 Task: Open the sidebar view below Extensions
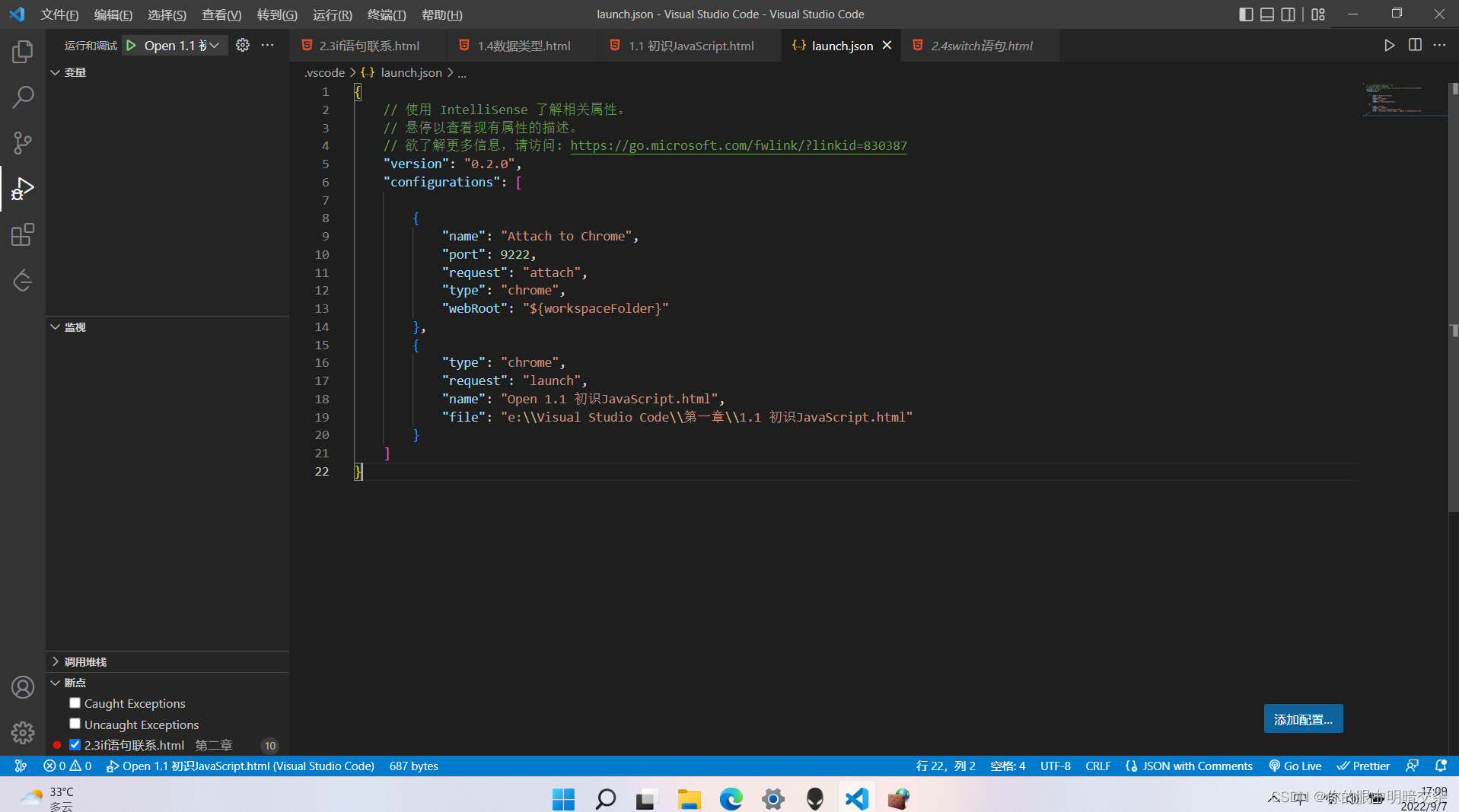(23, 280)
